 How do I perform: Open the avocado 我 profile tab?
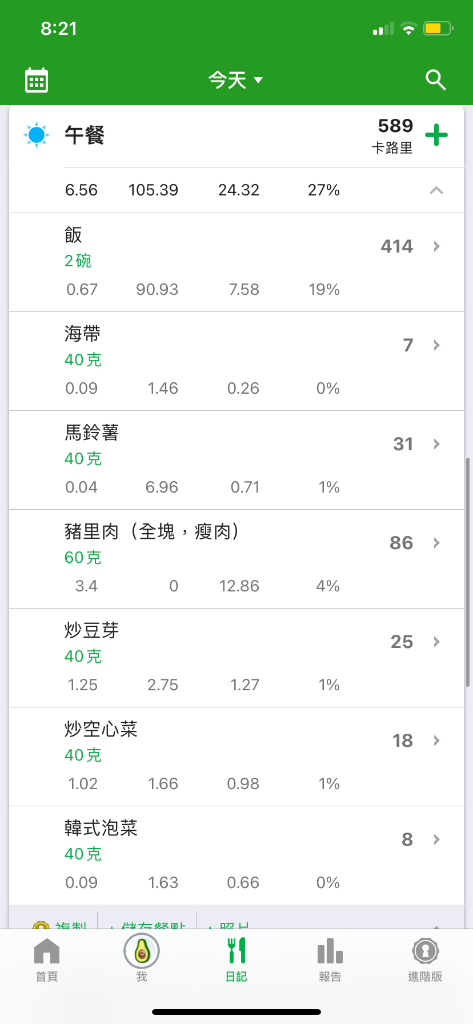(142, 960)
